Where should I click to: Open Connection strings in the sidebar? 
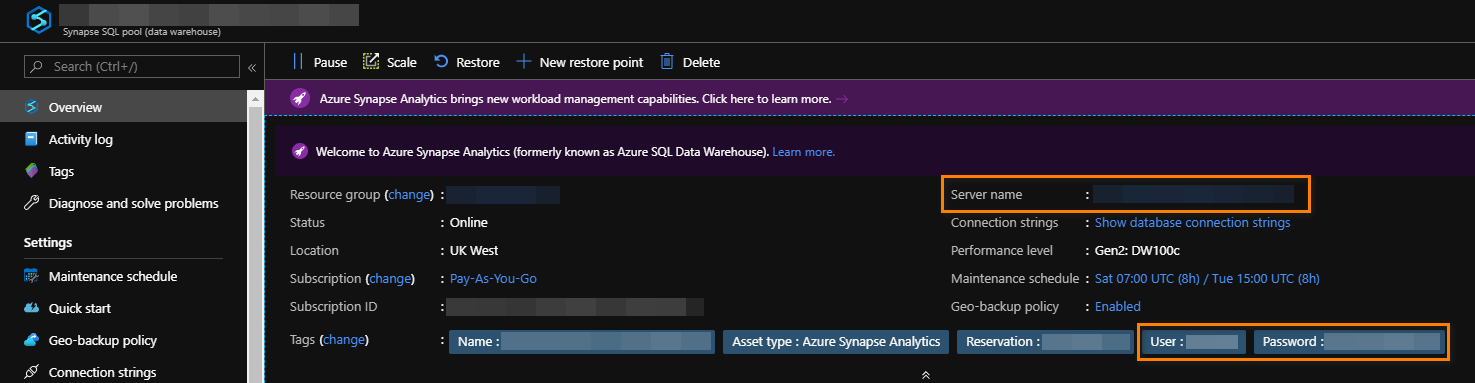(x=124, y=372)
